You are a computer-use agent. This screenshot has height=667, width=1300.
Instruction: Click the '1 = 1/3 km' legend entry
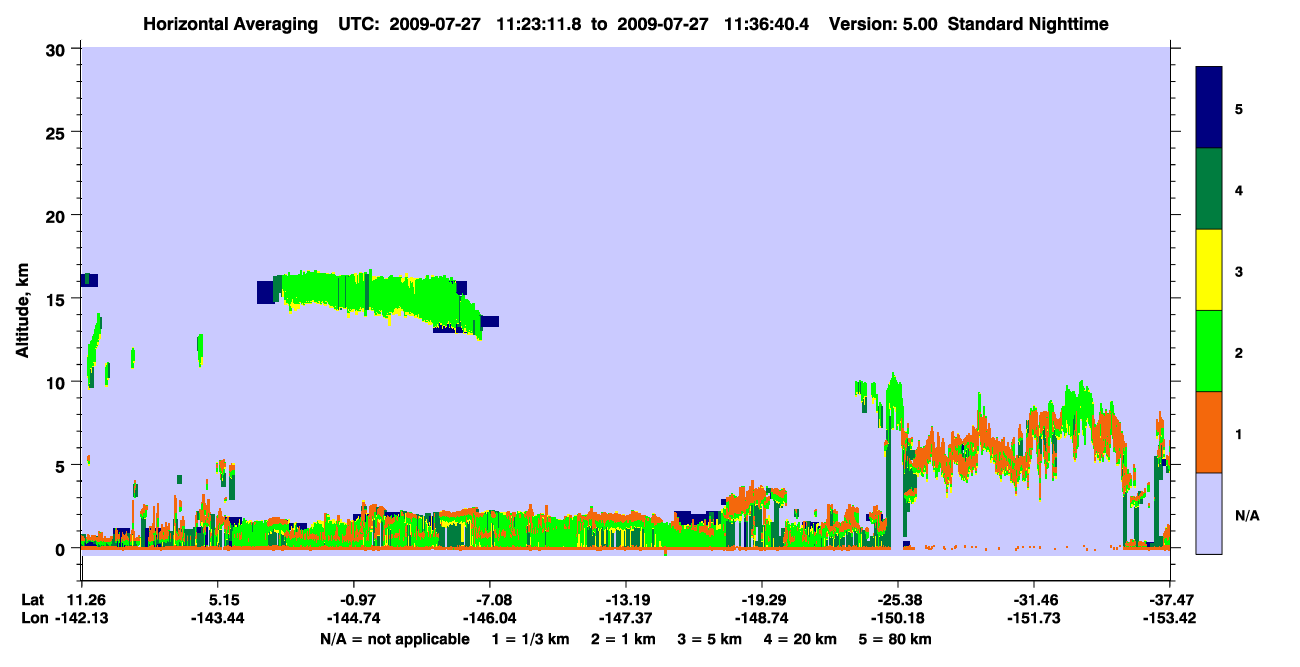tap(529, 639)
